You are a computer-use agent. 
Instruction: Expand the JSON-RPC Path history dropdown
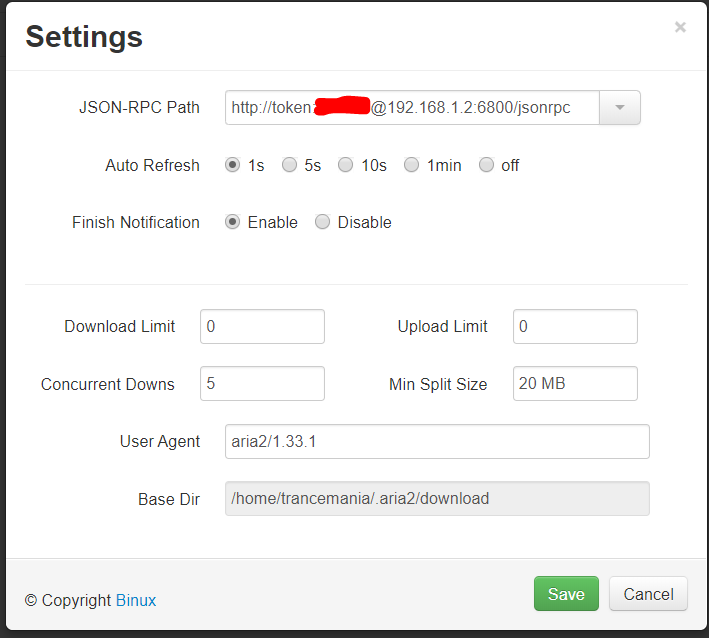point(619,108)
